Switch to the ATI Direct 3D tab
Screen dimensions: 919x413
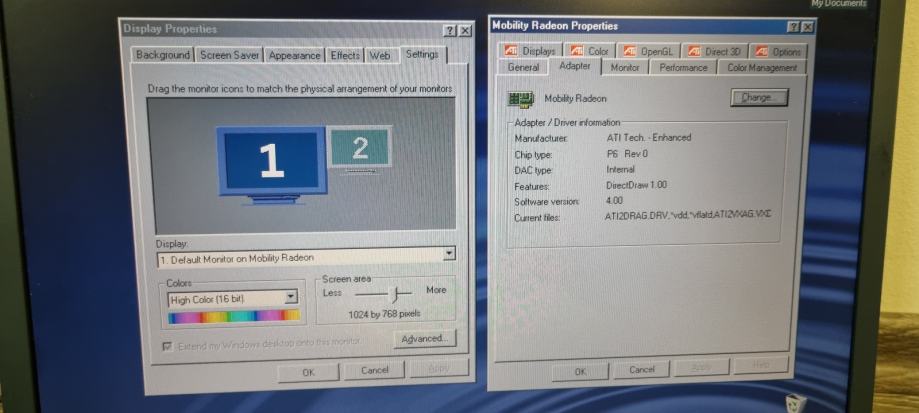[x=715, y=52]
